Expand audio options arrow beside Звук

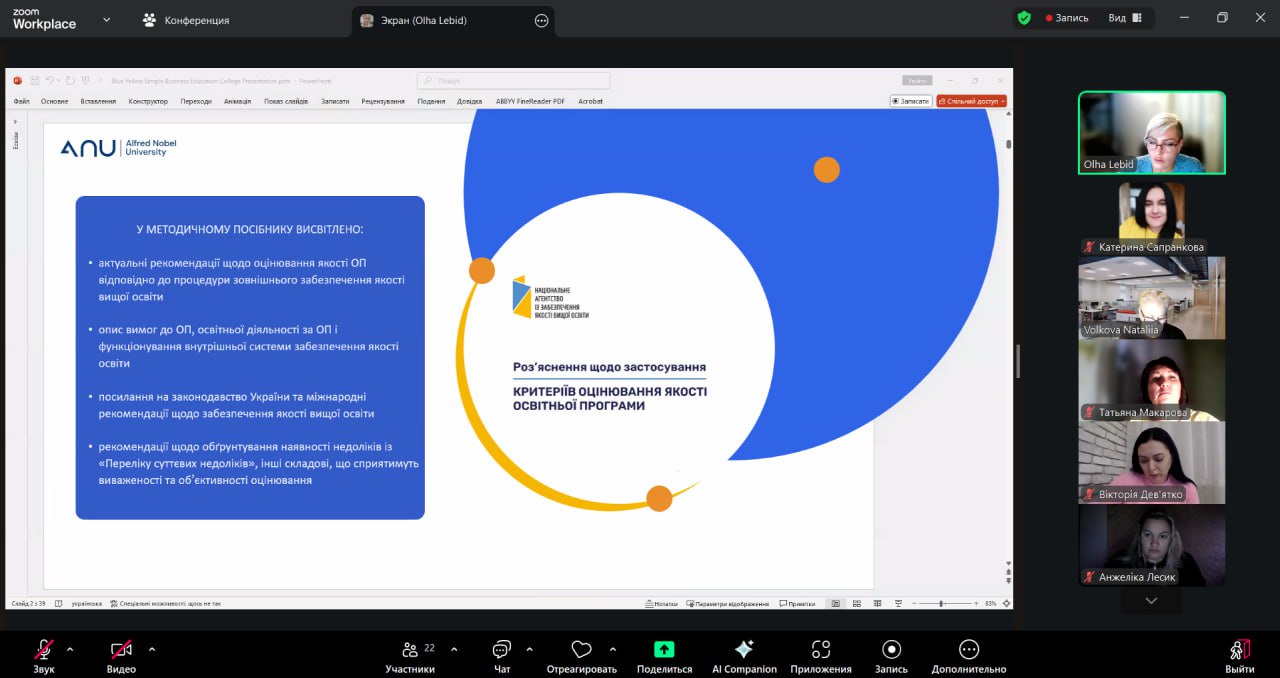[x=70, y=648]
